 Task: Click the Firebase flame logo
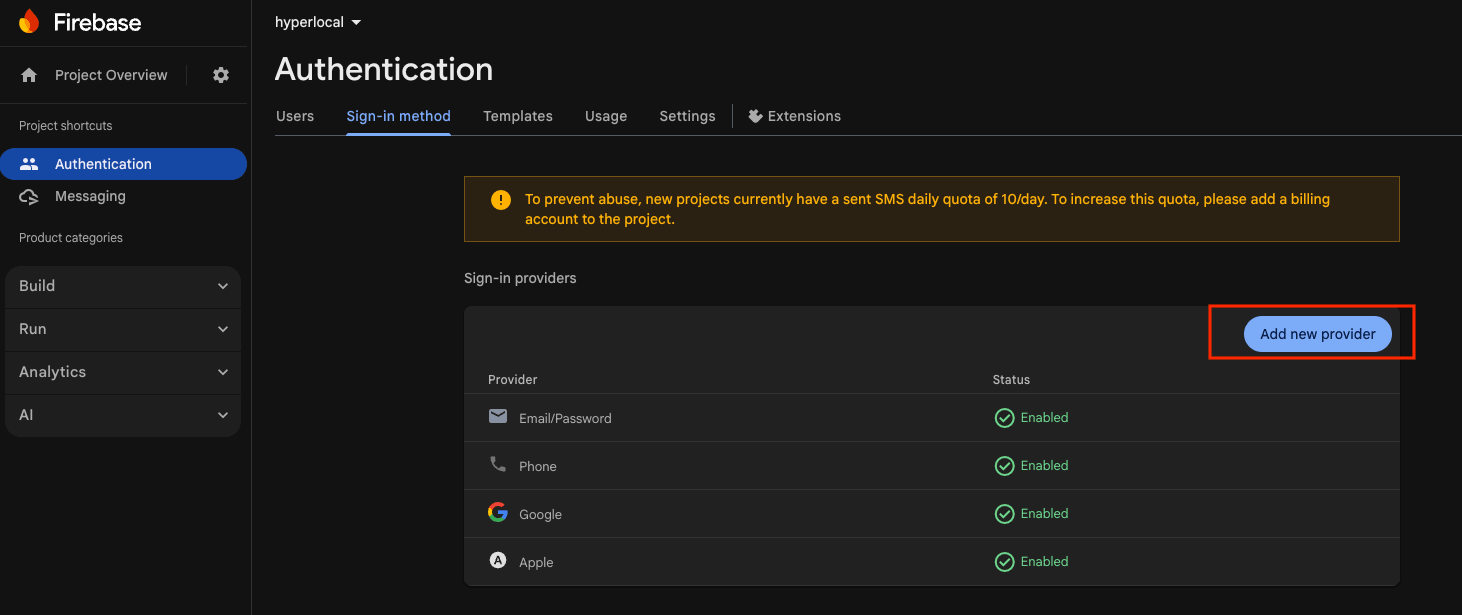tap(29, 22)
